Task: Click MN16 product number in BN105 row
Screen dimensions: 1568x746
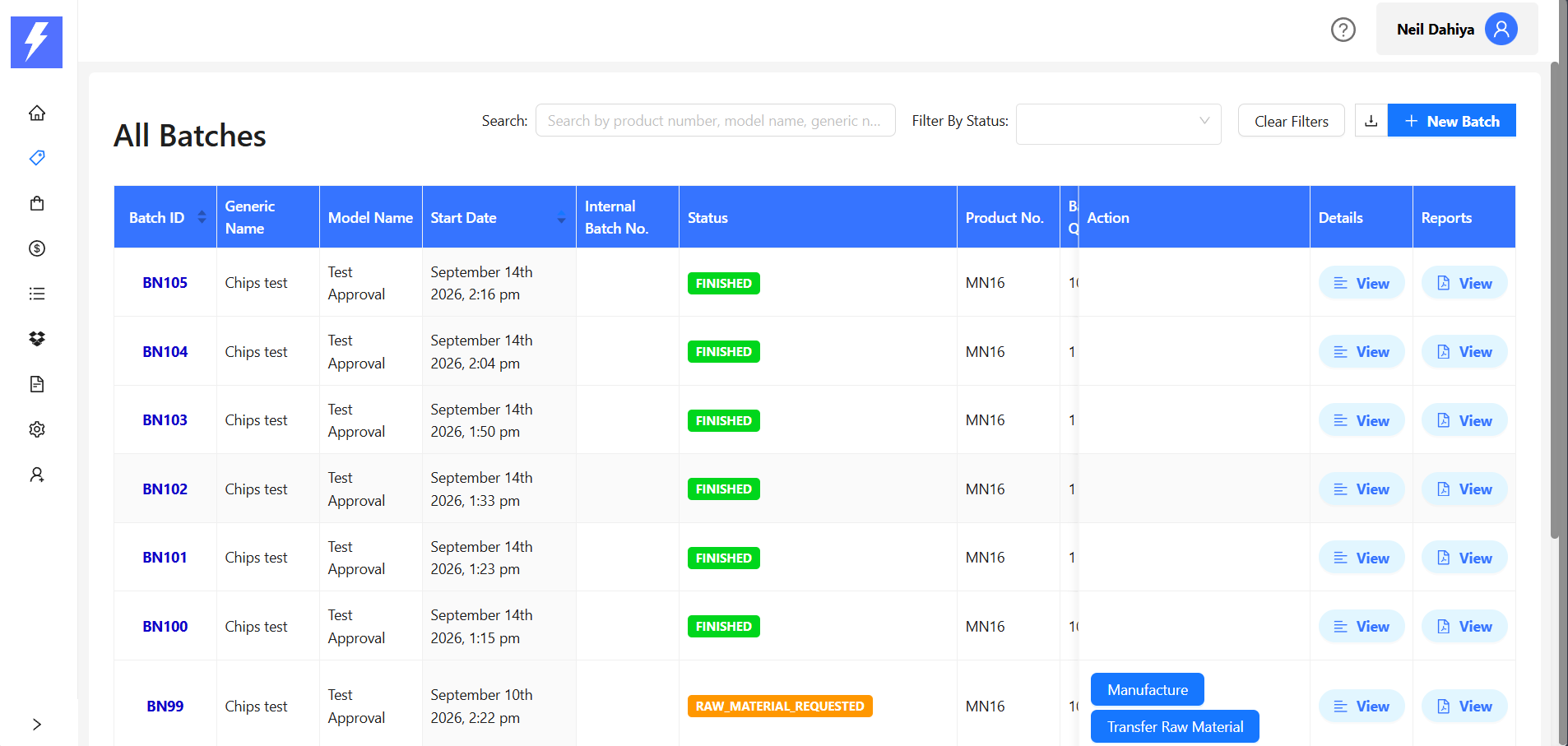Action: (x=986, y=283)
